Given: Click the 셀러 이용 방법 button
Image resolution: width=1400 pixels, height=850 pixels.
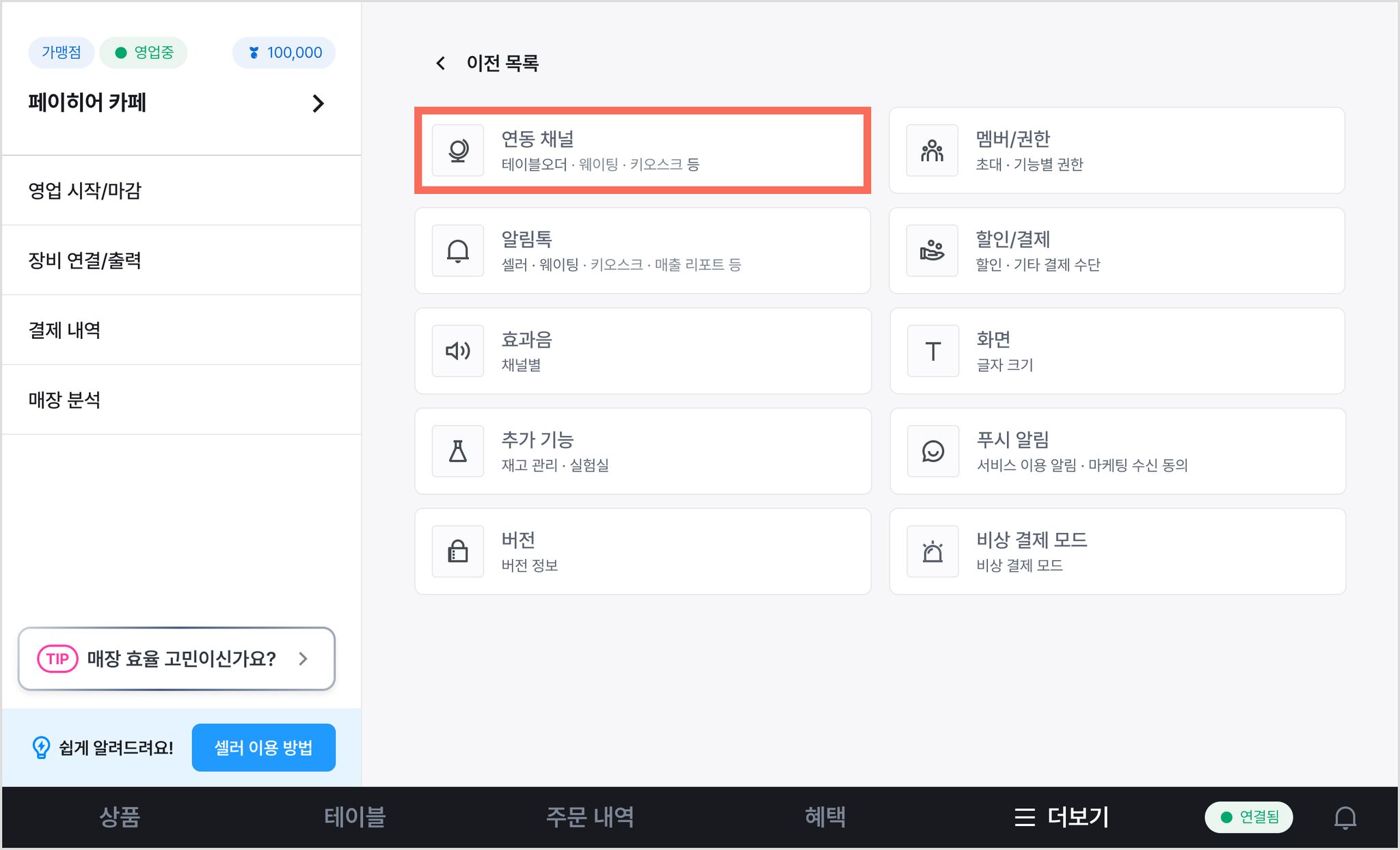Looking at the screenshot, I should (x=263, y=748).
